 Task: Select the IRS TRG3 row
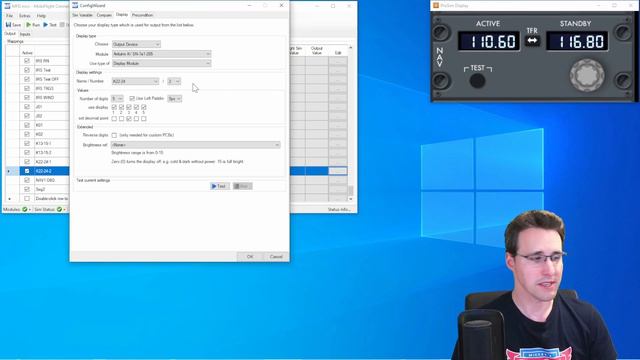point(44,89)
